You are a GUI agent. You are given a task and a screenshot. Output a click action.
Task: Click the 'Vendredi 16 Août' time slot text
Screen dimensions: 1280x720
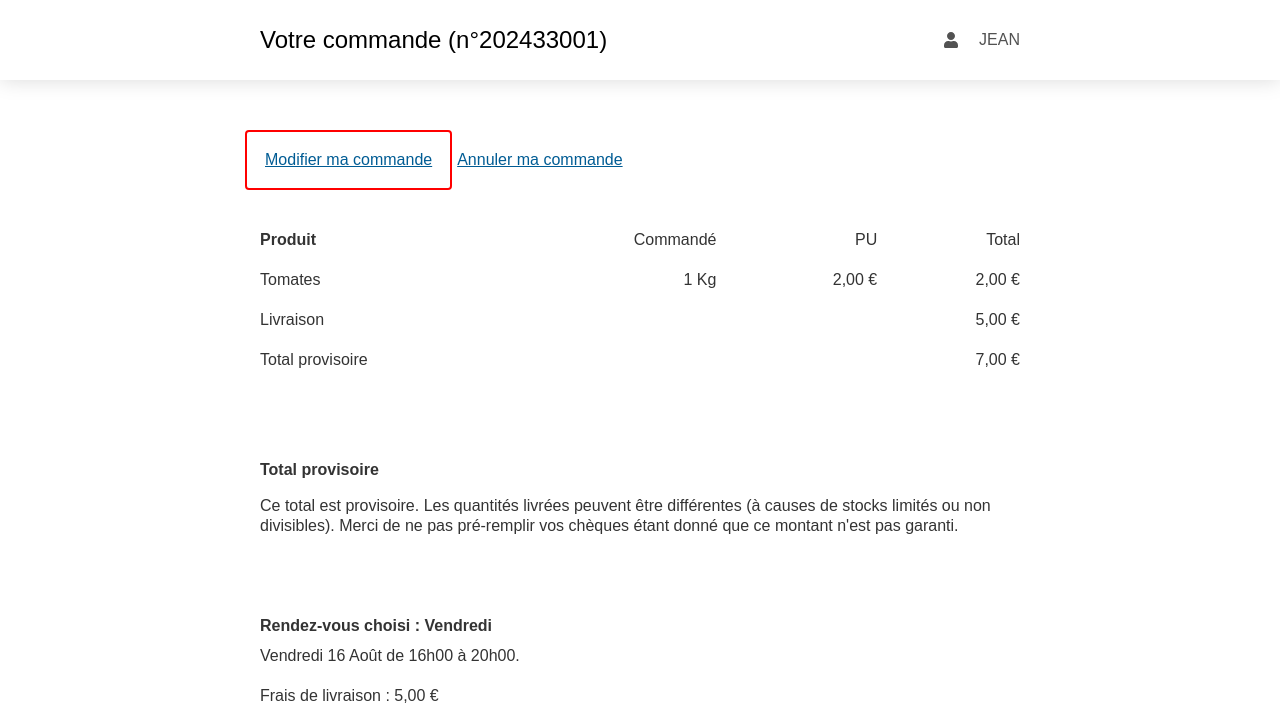tap(389, 656)
